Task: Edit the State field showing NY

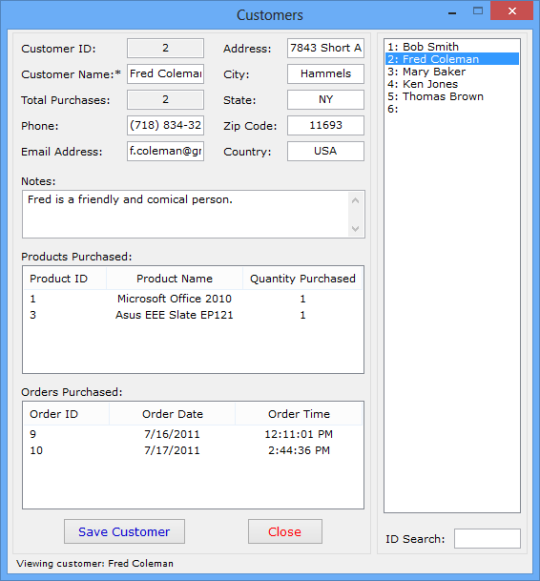Action: 325,99
